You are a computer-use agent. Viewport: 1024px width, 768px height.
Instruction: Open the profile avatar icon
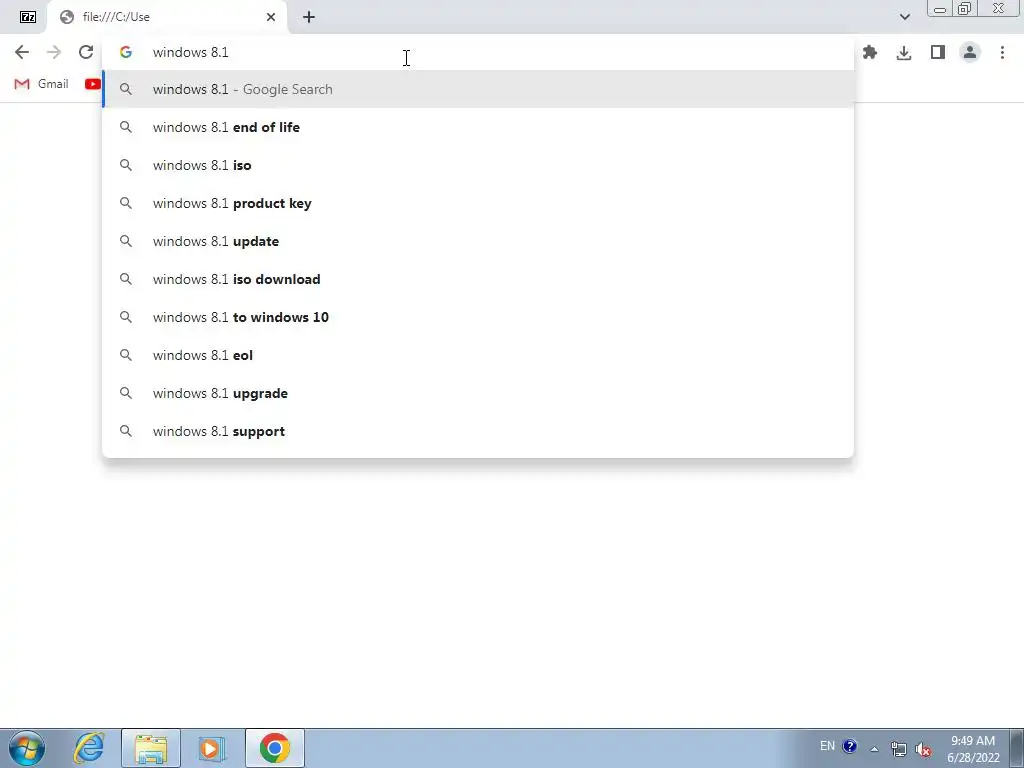point(970,52)
